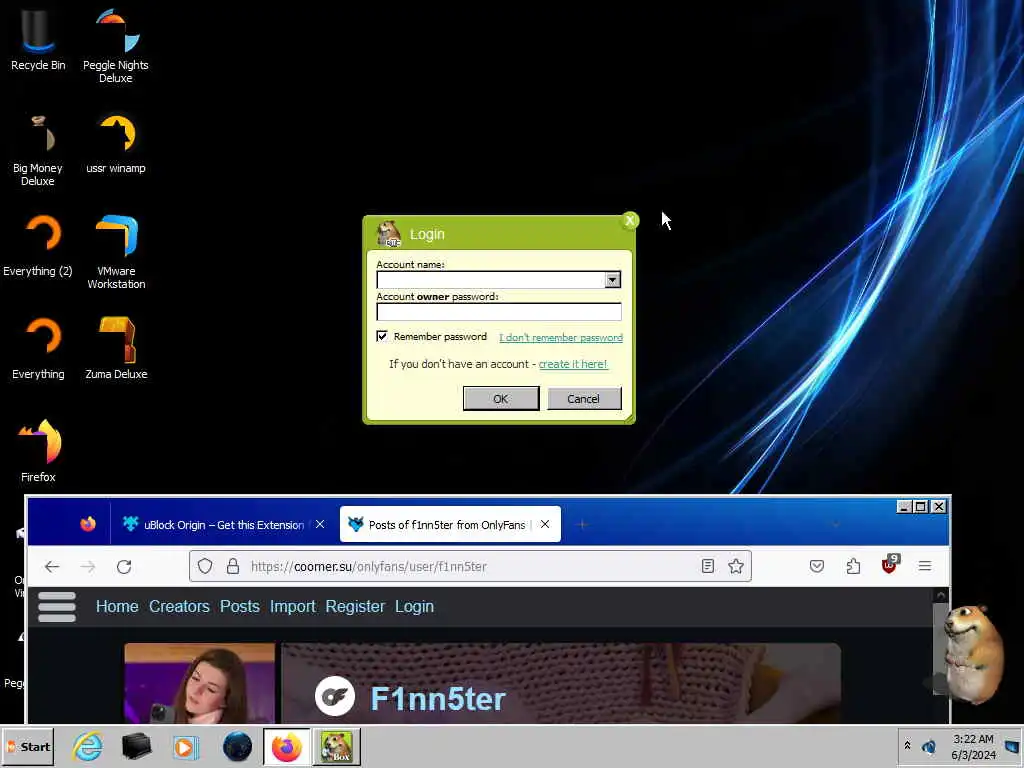
Task: Click the Account name input field
Action: click(491, 280)
